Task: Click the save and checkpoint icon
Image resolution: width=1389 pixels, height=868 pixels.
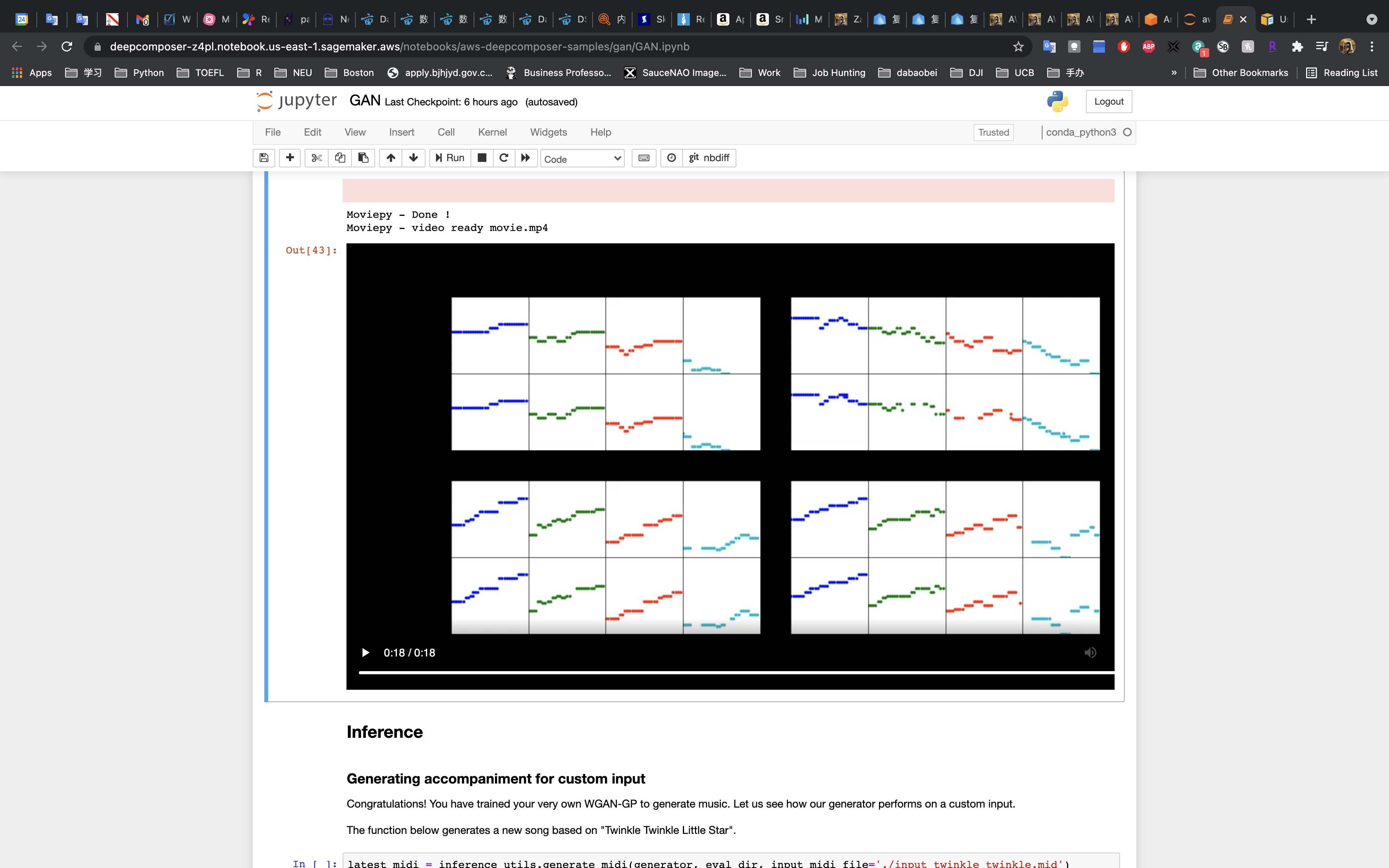Action: click(x=264, y=158)
